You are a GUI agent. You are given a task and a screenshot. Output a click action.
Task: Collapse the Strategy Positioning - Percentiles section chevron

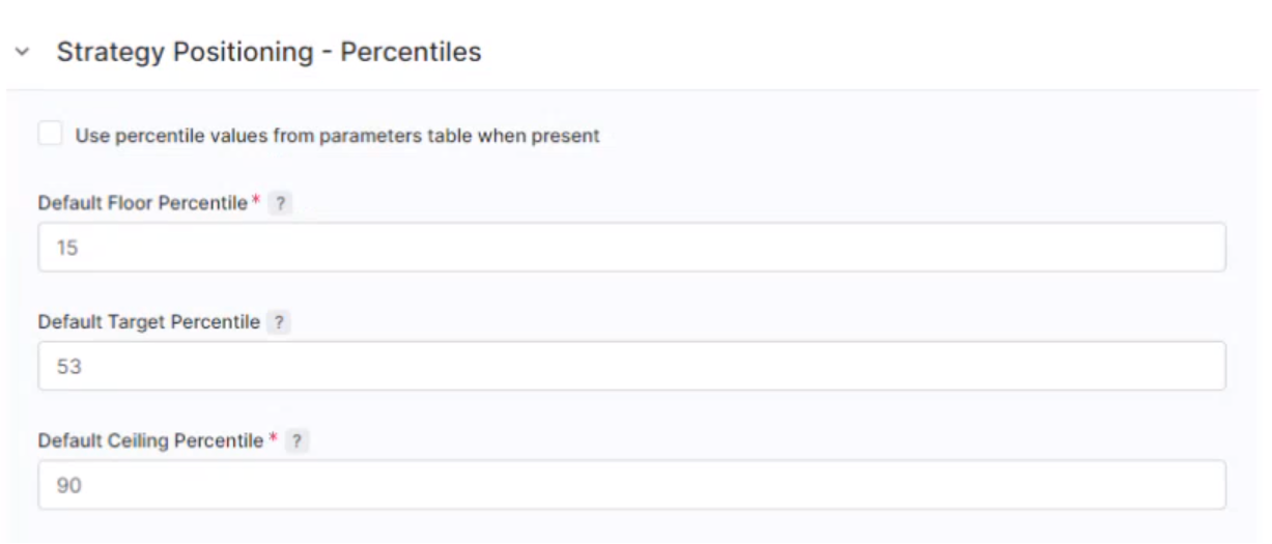pyautogui.click(x=23, y=52)
